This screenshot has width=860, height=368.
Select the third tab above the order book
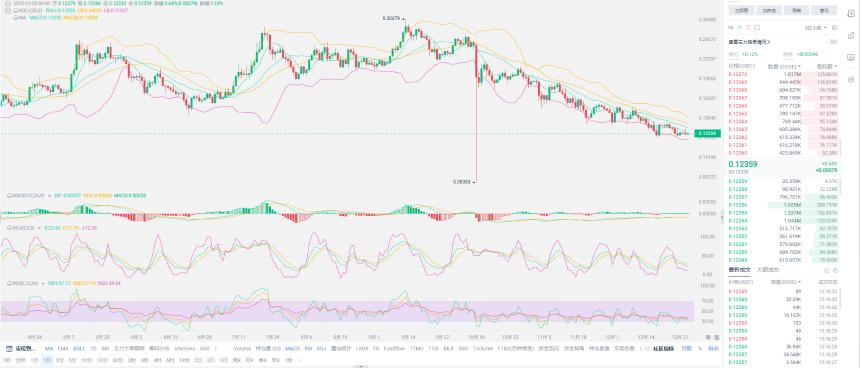[796, 10]
